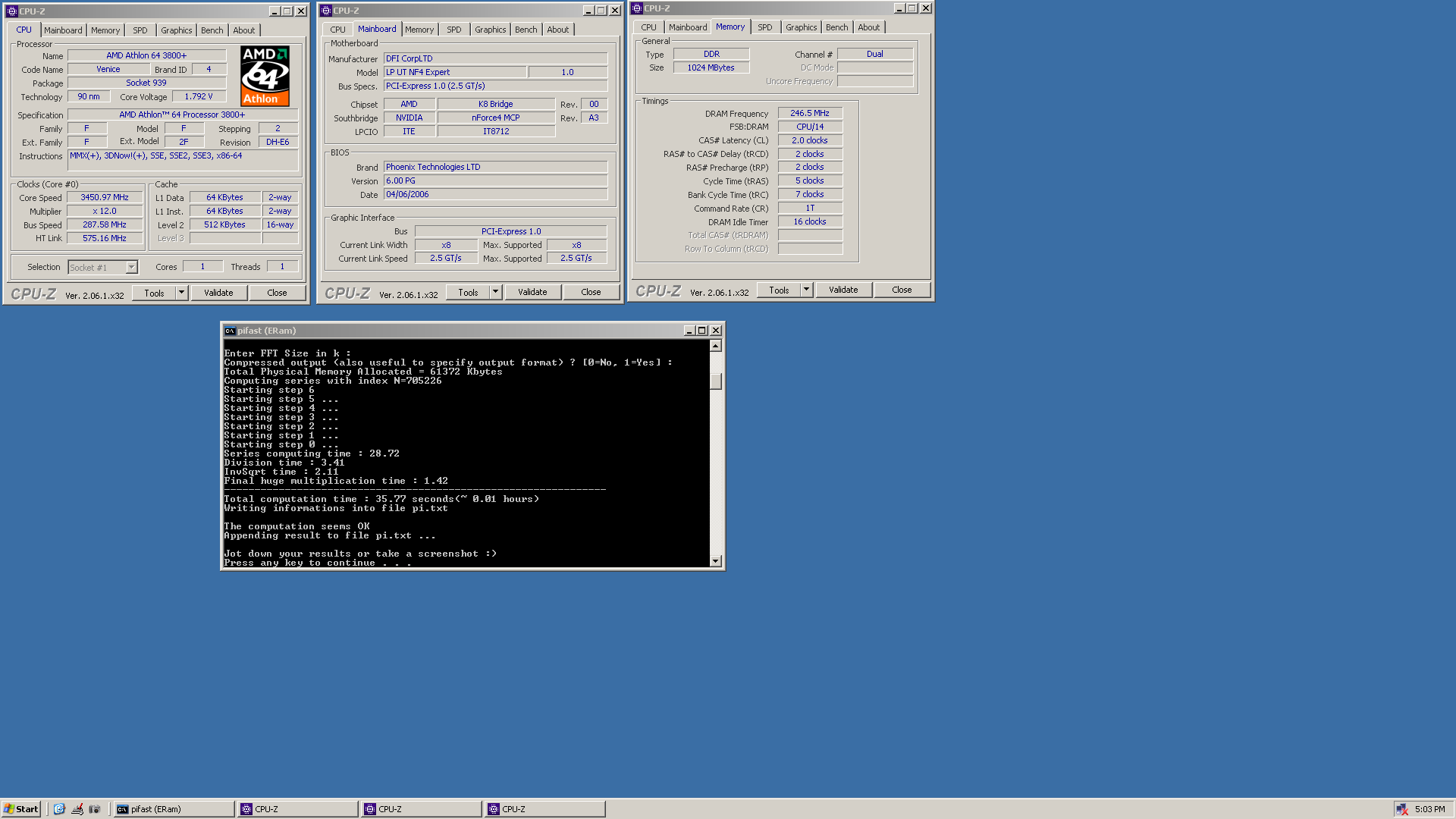The width and height of the screenshot is (1456, 819).
Task: Activate the first CPU-Z taskbar button
Action: tap(298, 809)
